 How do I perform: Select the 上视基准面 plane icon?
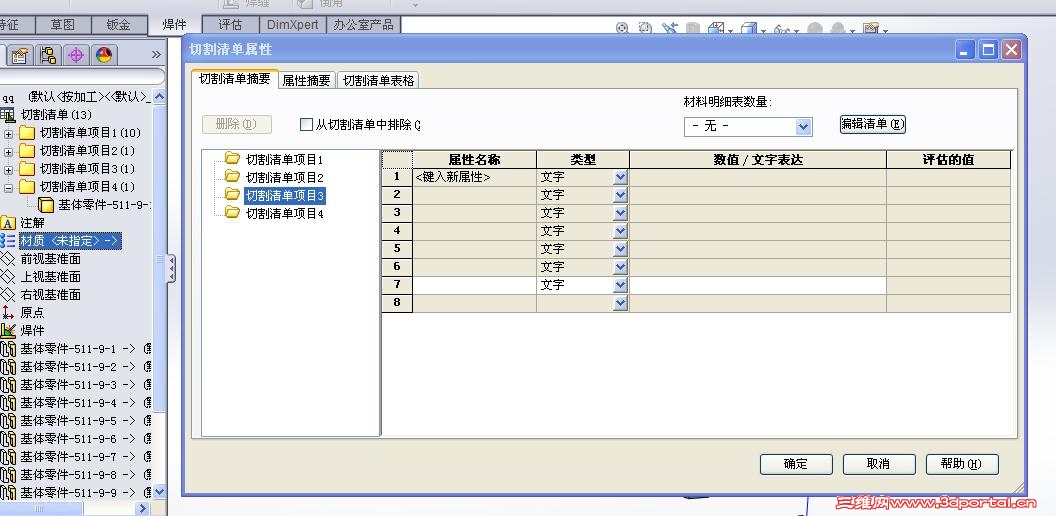tap(7, 277)
